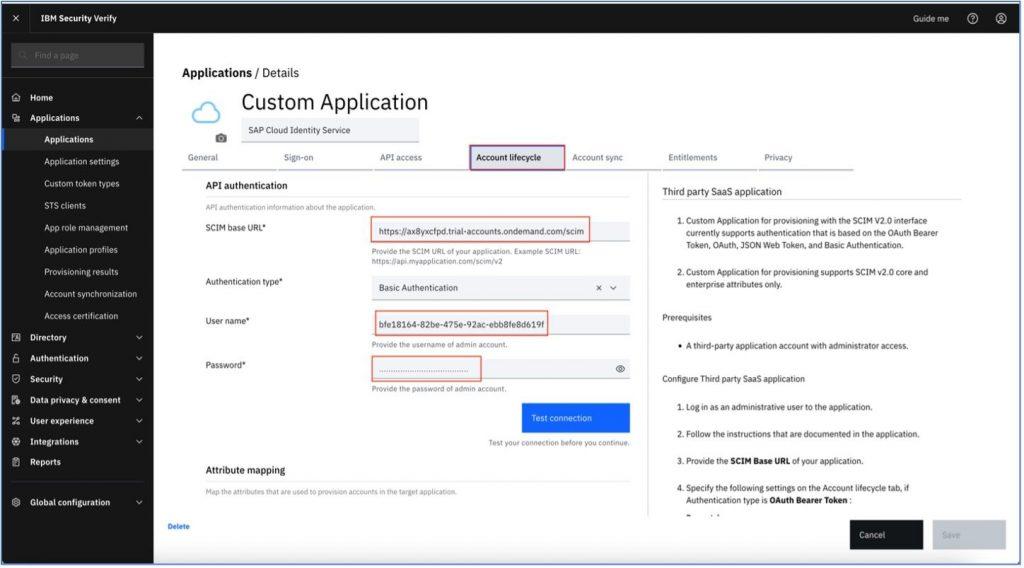The image size is (1024, 568).
Task: Click the Authentication lock icon
Action: (16, 358)
